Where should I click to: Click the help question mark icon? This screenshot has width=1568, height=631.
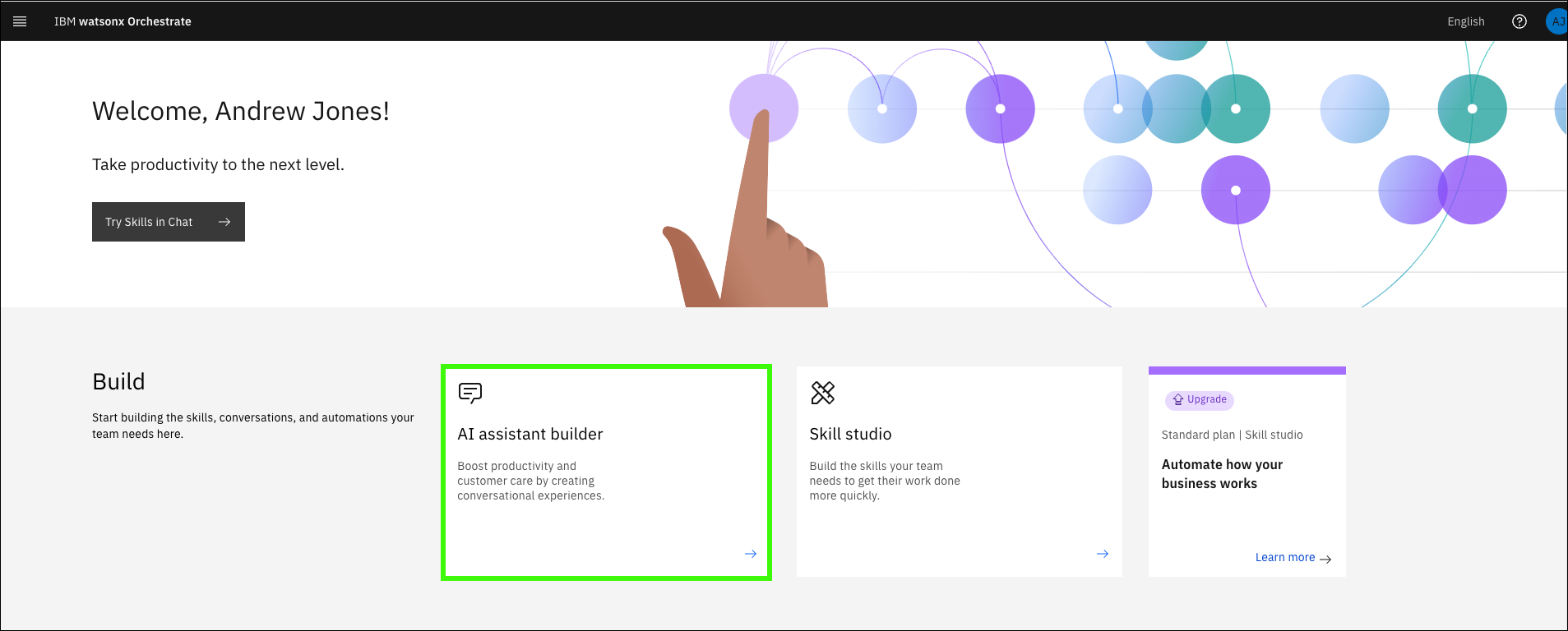1519,21
